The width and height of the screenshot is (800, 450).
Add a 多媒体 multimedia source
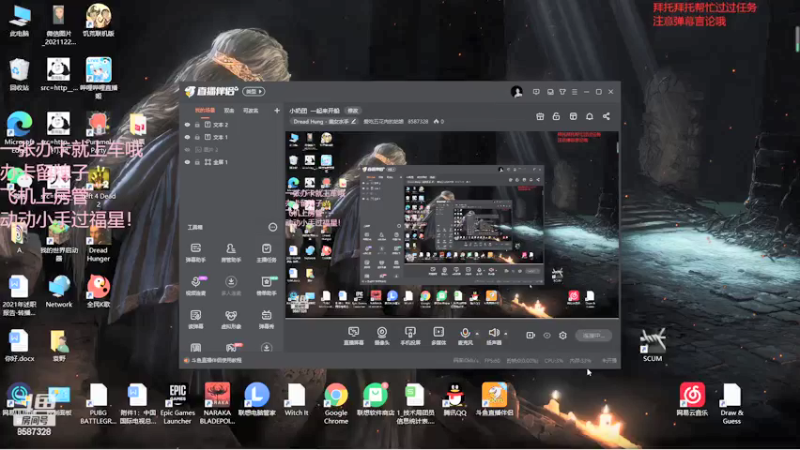coord(439,336)
